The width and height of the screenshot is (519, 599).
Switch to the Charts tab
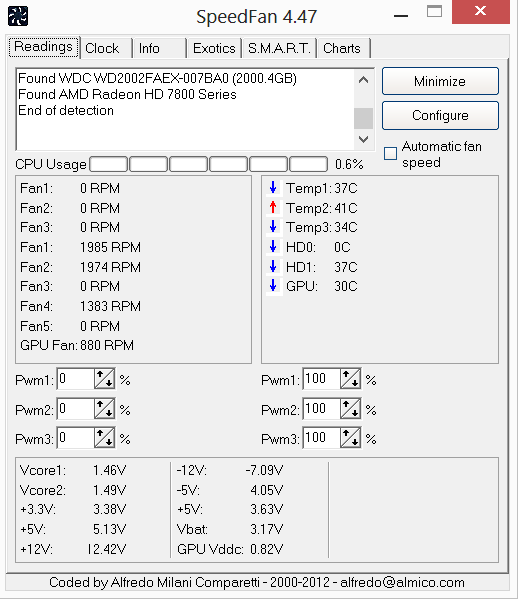click(x=344, y=48)
